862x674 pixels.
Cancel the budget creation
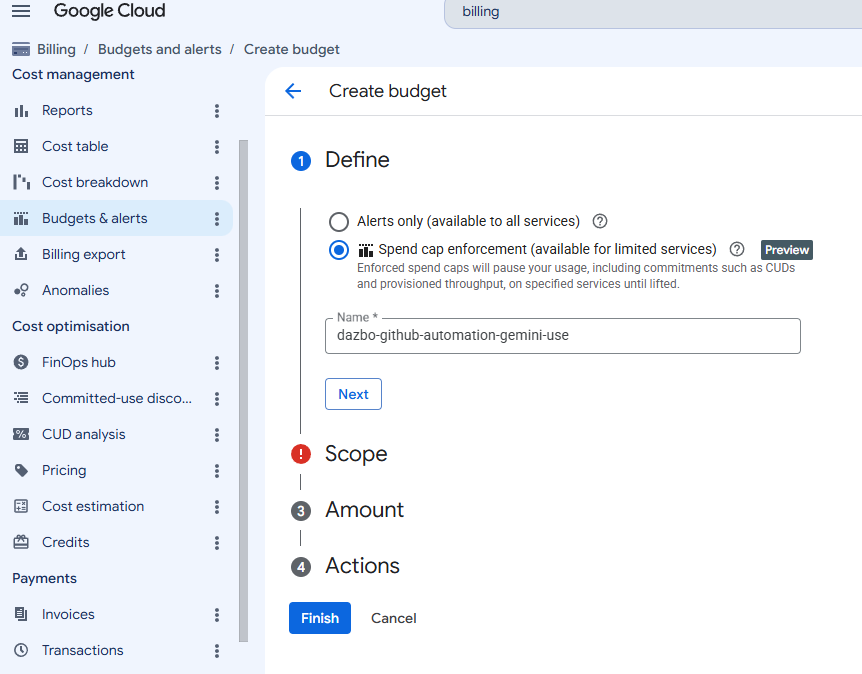click(394, 618)
